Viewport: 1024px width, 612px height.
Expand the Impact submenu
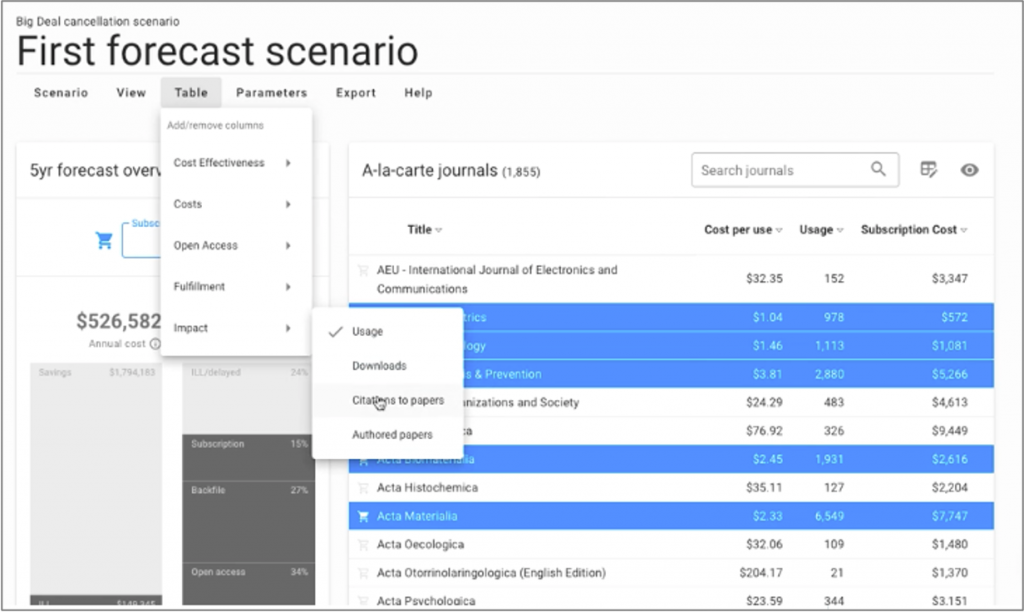click(x=236, y=328)
